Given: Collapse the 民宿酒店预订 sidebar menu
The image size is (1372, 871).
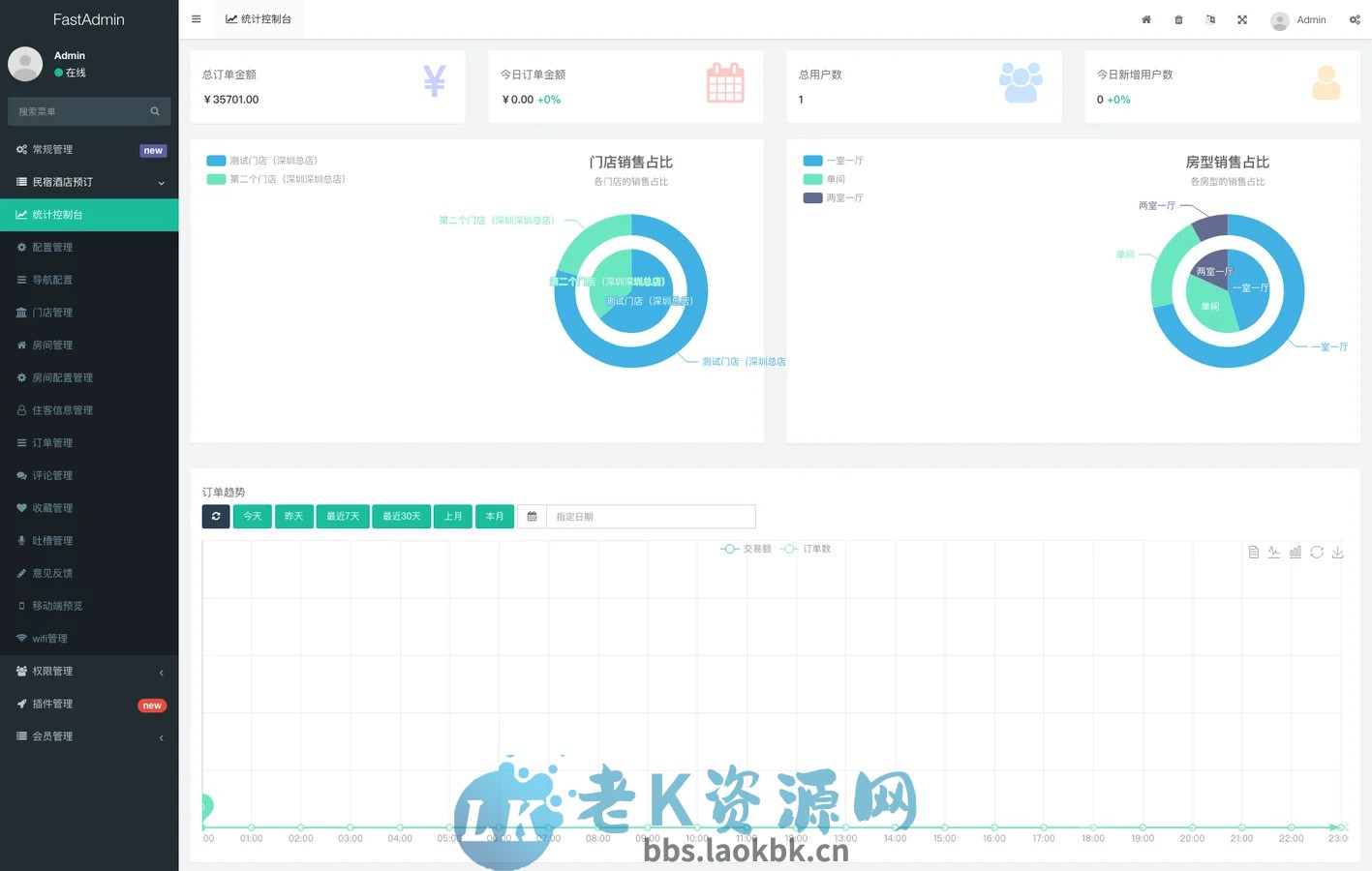Looking at the screenshot, I should (x=89, y=181).
